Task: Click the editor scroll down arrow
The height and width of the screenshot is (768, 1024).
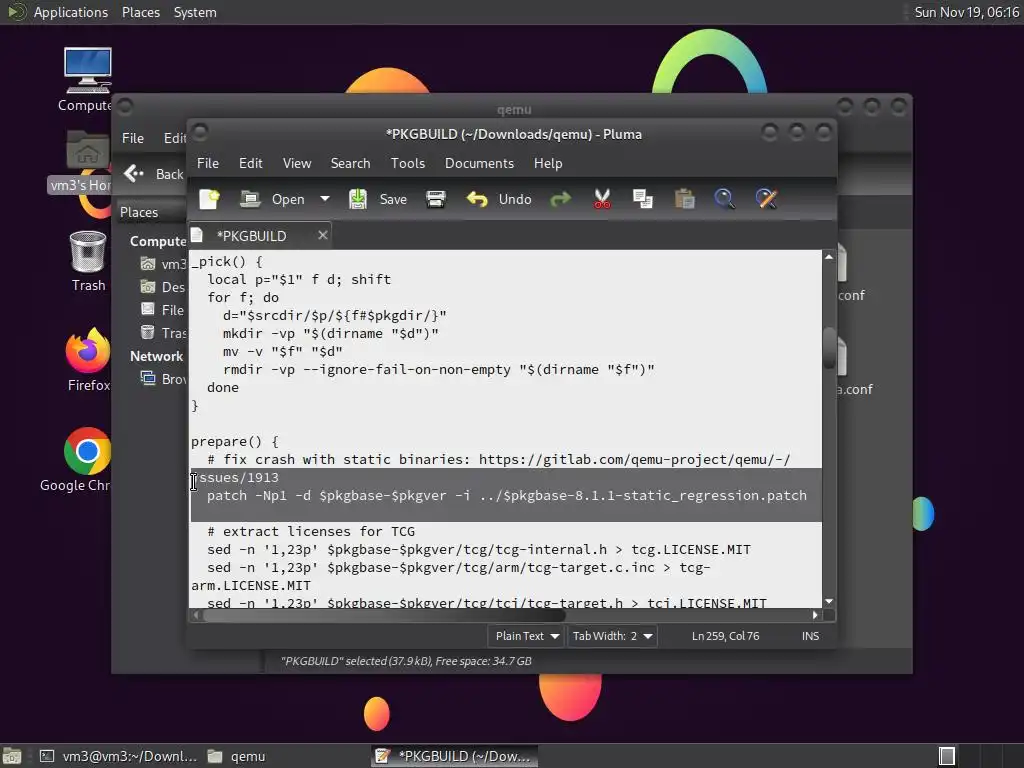Action: point(829,601)
